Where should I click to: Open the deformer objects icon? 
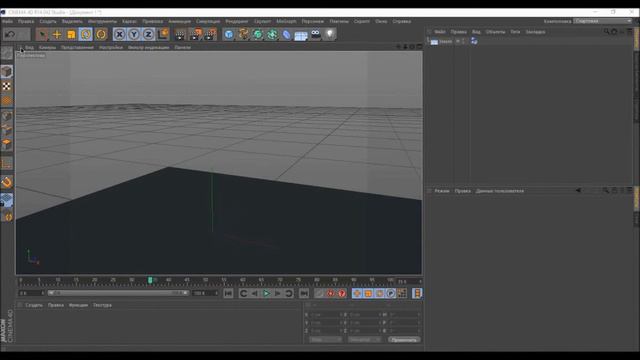click(x=287, y=34)
